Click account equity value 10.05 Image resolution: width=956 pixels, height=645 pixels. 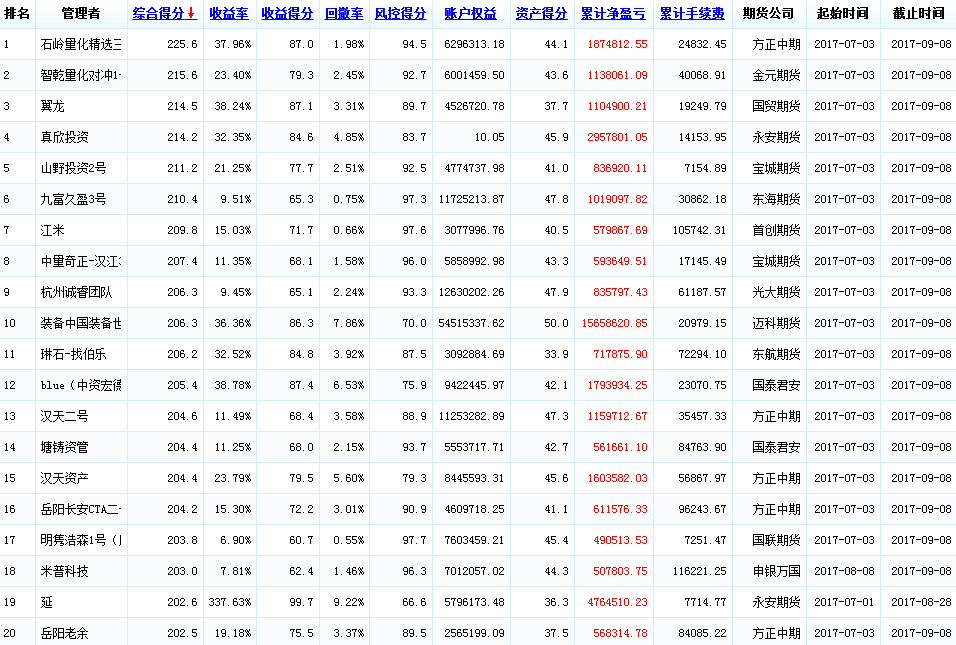tap(490, 137)
